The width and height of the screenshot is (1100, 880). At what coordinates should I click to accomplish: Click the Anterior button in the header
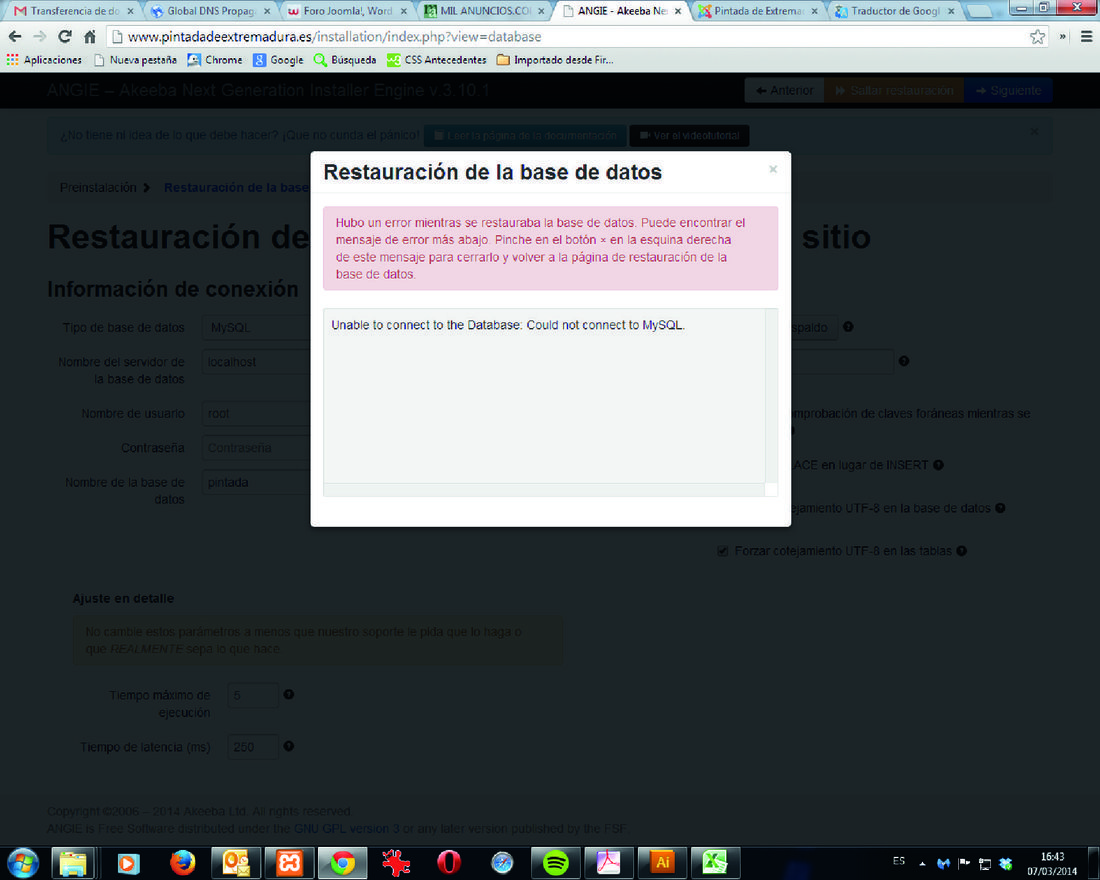pos(784,91)
